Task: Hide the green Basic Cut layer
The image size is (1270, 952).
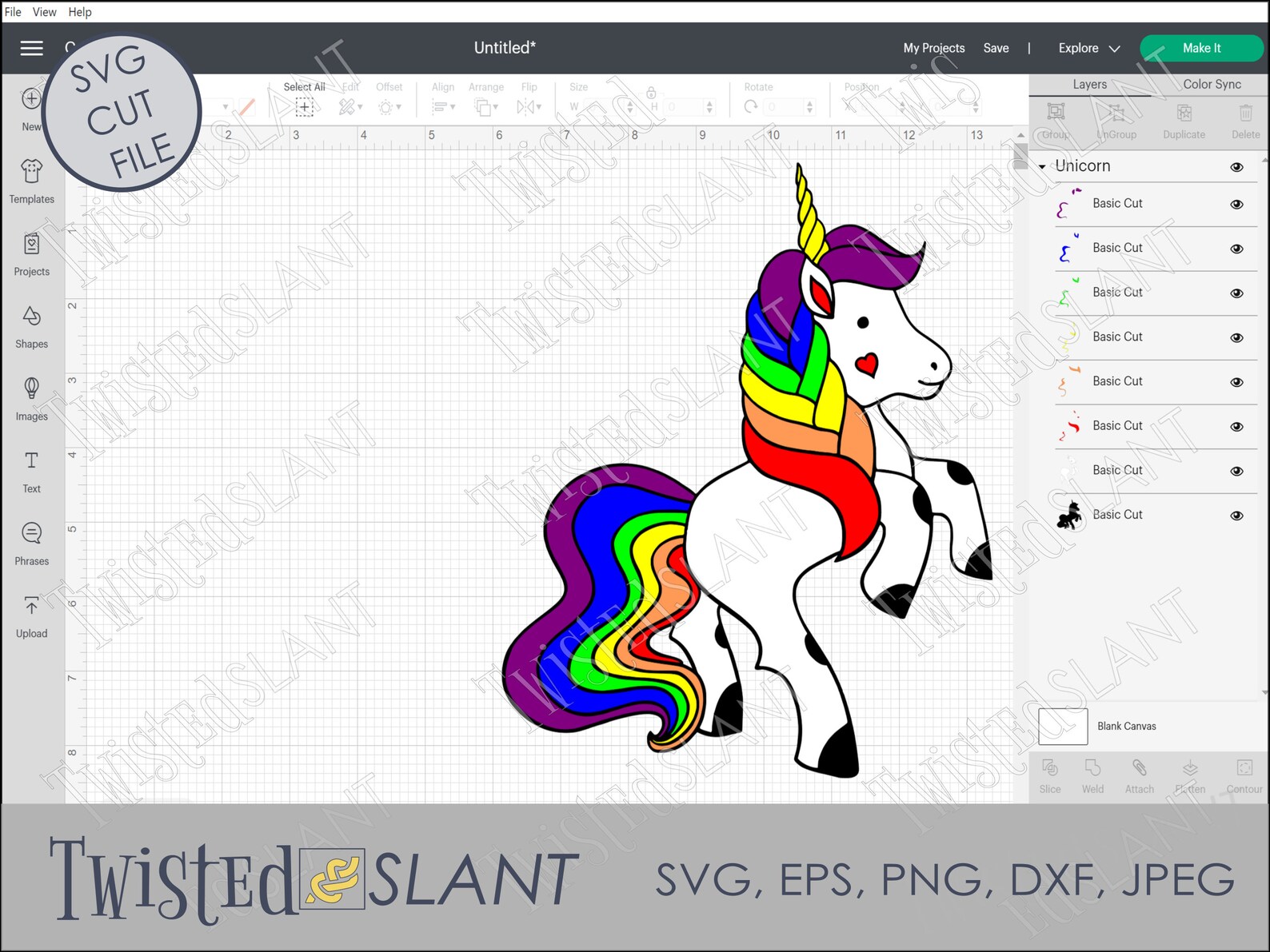Action: click(1236, 293)
